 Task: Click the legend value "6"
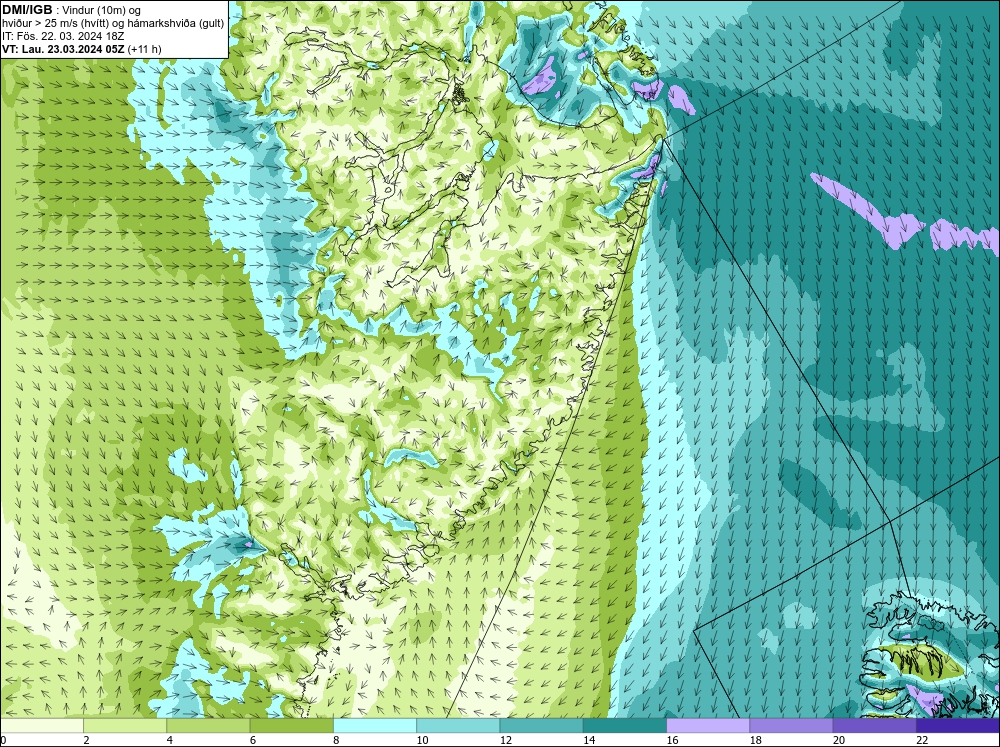[x=253, y=740]
